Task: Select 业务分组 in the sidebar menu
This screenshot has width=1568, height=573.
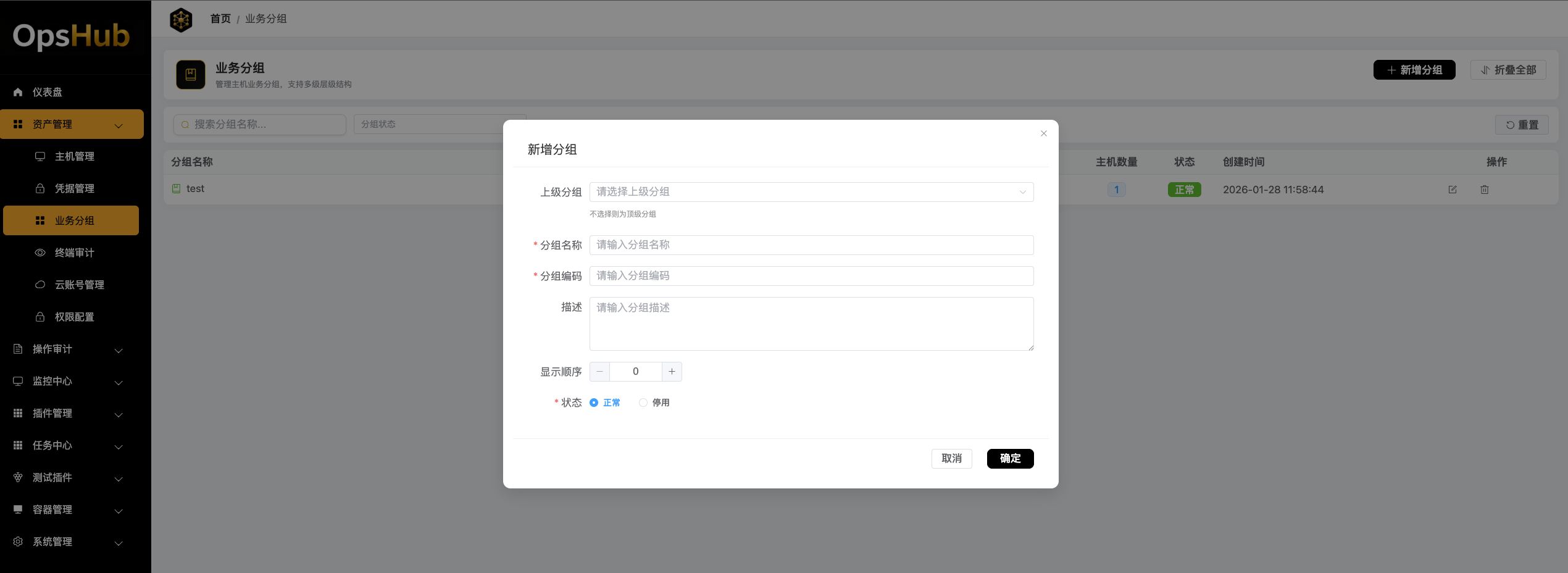Action: (71, 220)
